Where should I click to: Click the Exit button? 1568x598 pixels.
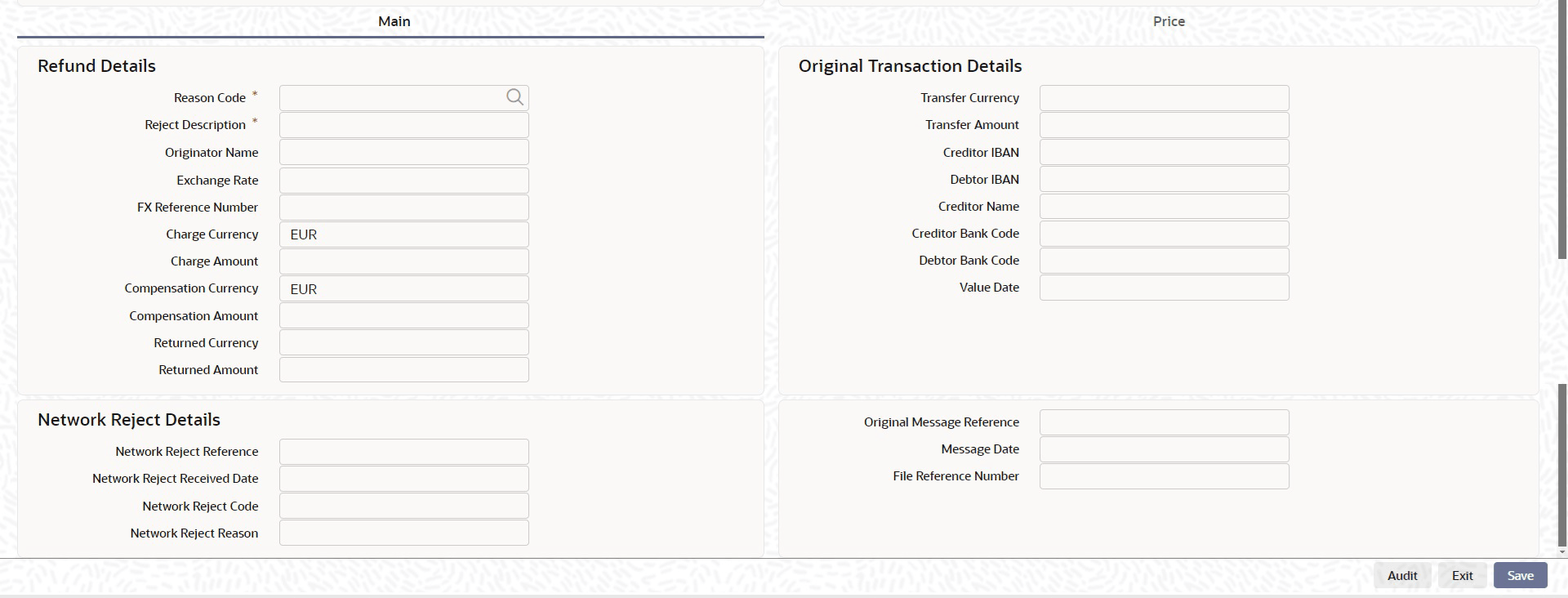1462,575
